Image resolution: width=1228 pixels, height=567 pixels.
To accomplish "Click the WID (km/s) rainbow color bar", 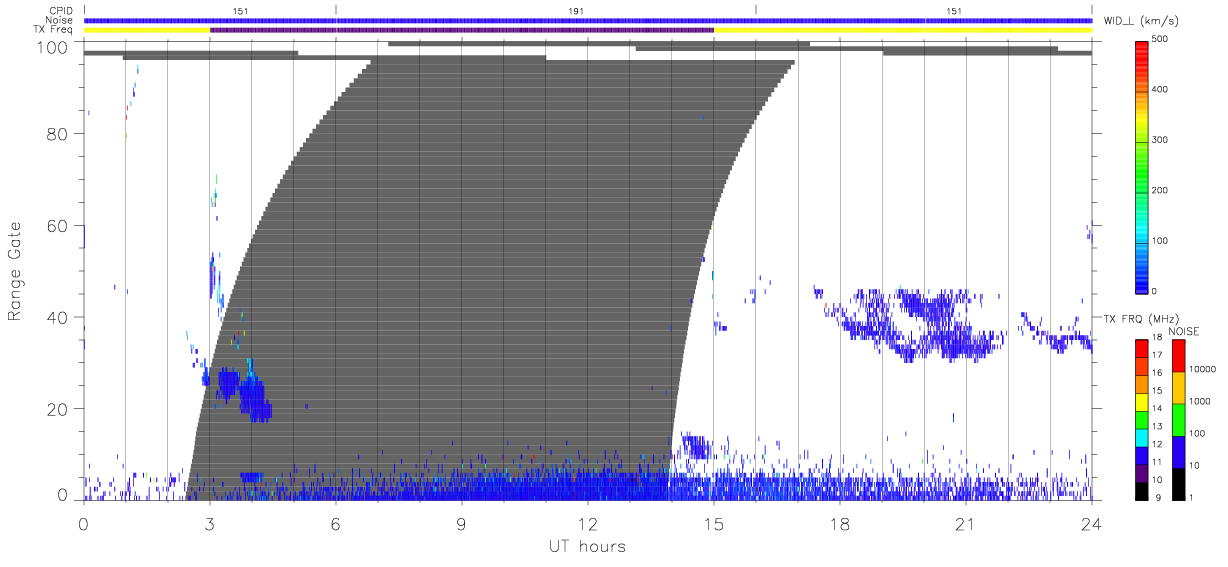I will tap(1141, 166).
